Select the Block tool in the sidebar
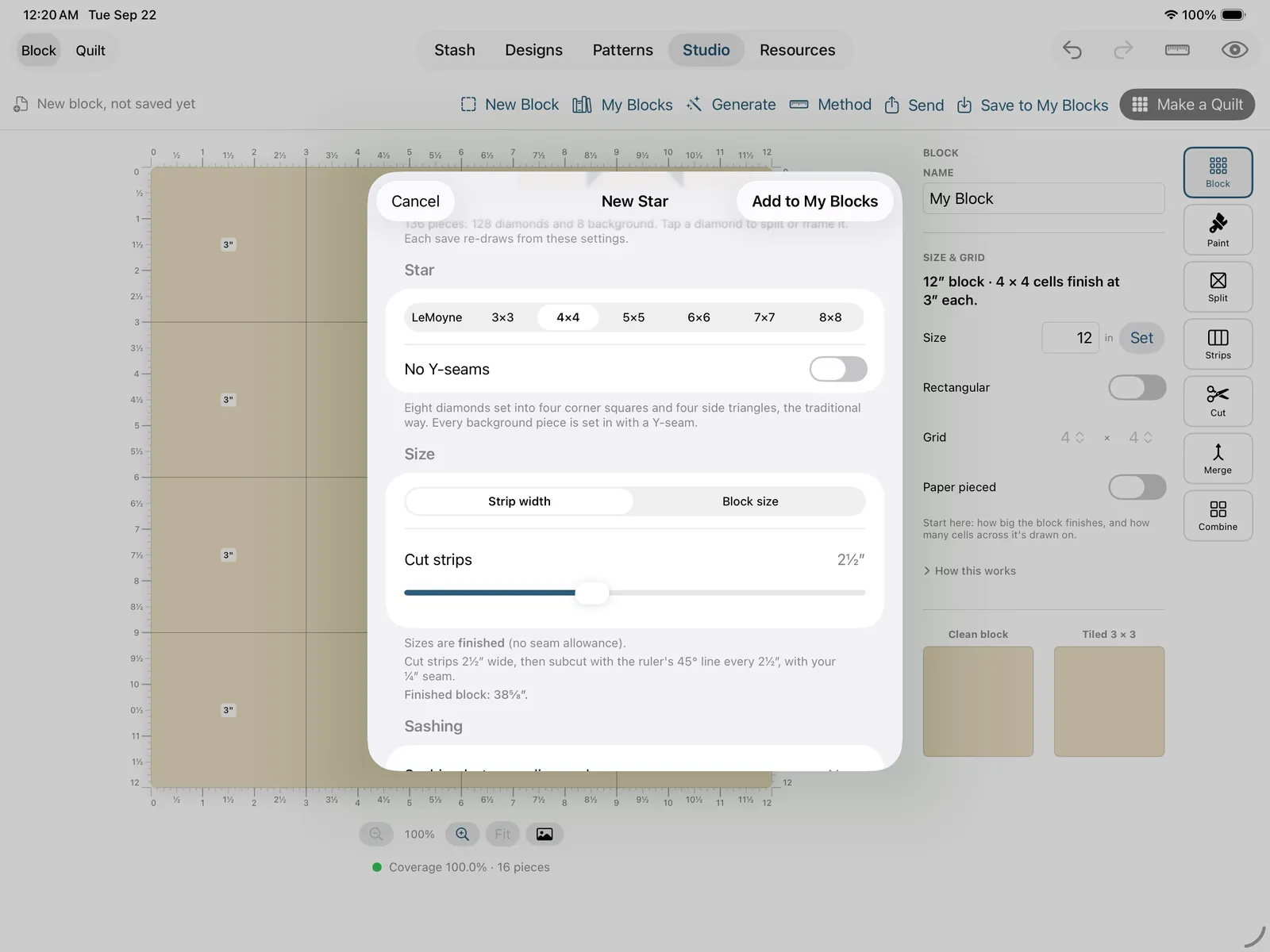Screen dimensions: 1270x952 click(x=1218, y=172)
